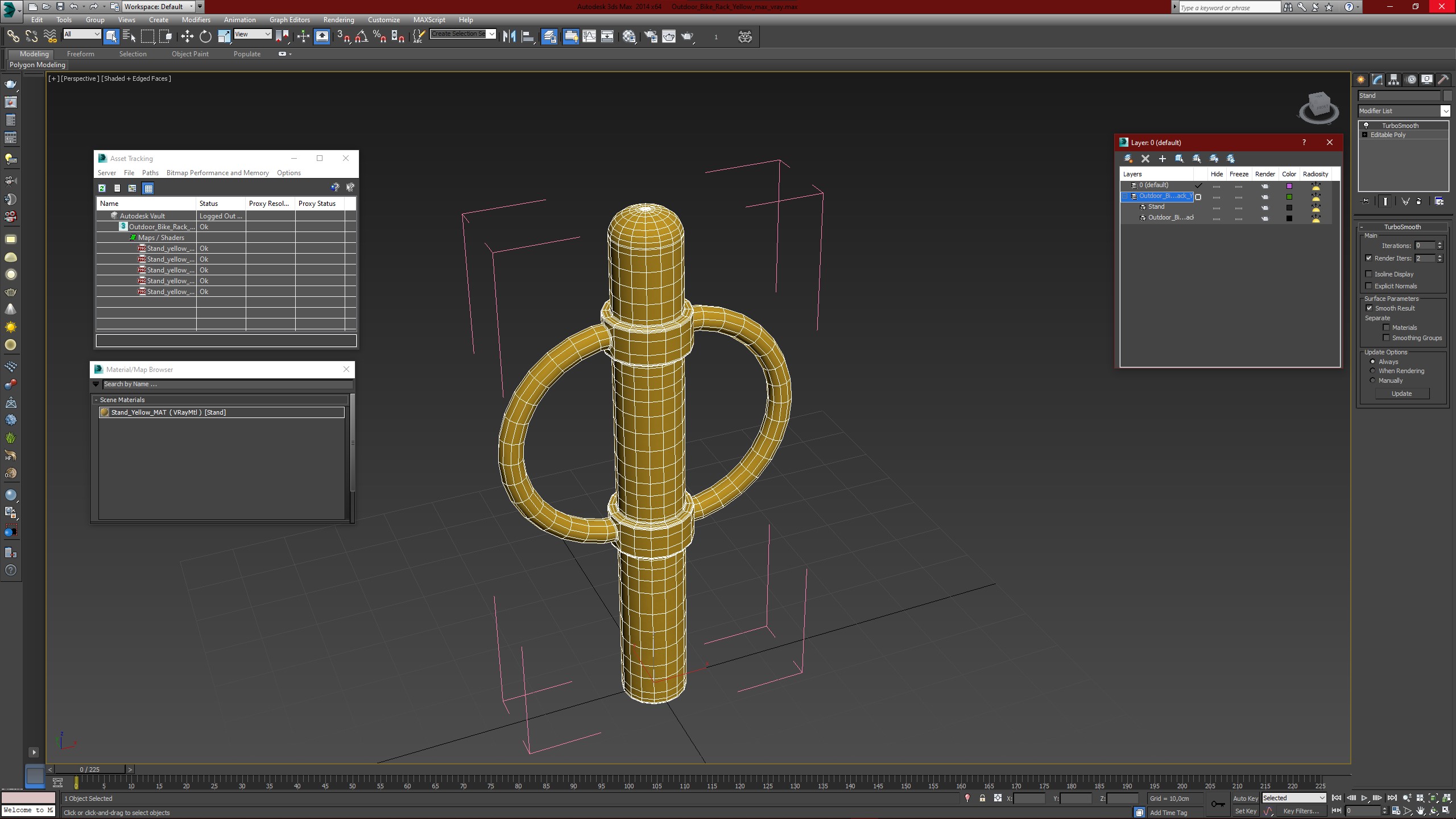
Task: Select the Move tool in main toolbar
Action: tap(187, 36)
